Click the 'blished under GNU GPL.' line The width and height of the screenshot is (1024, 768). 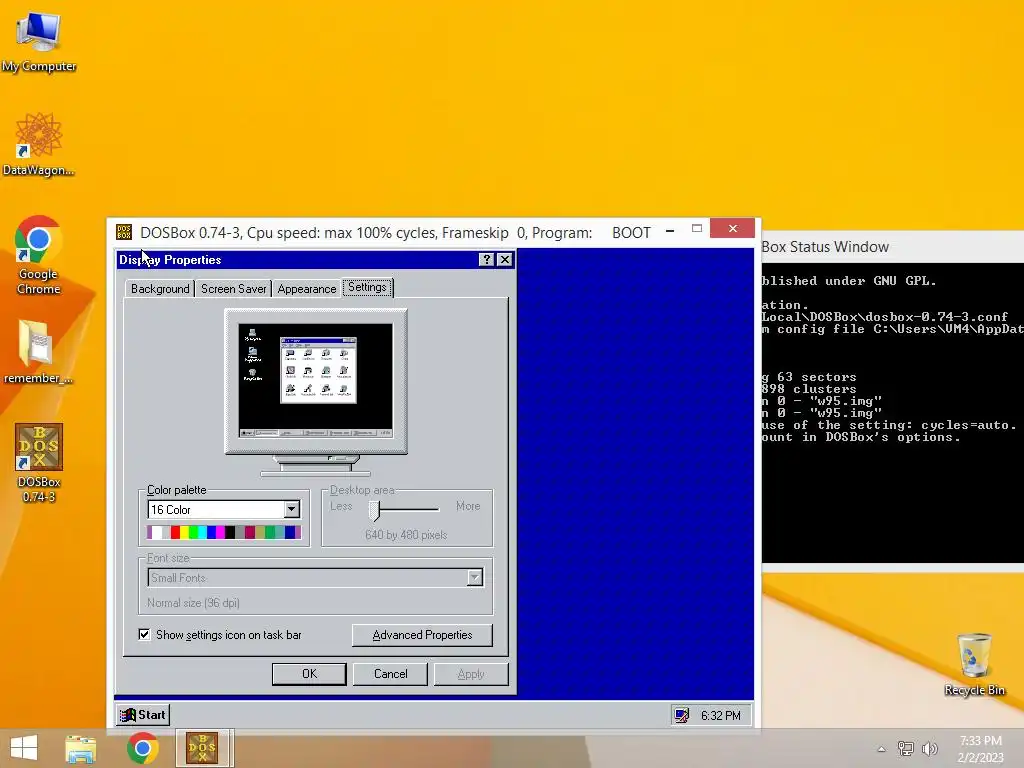(849, 281)
